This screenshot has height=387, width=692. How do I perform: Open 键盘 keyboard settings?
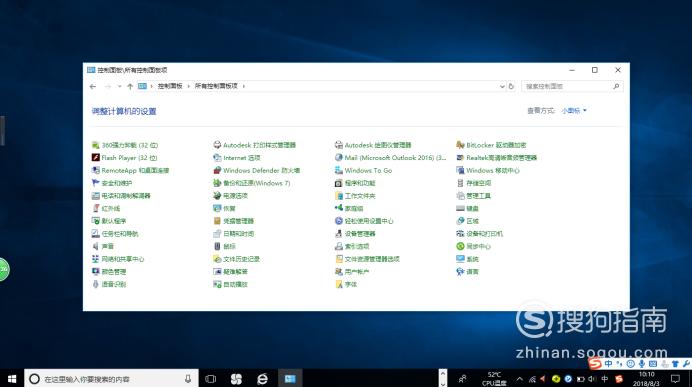[467, 208]
